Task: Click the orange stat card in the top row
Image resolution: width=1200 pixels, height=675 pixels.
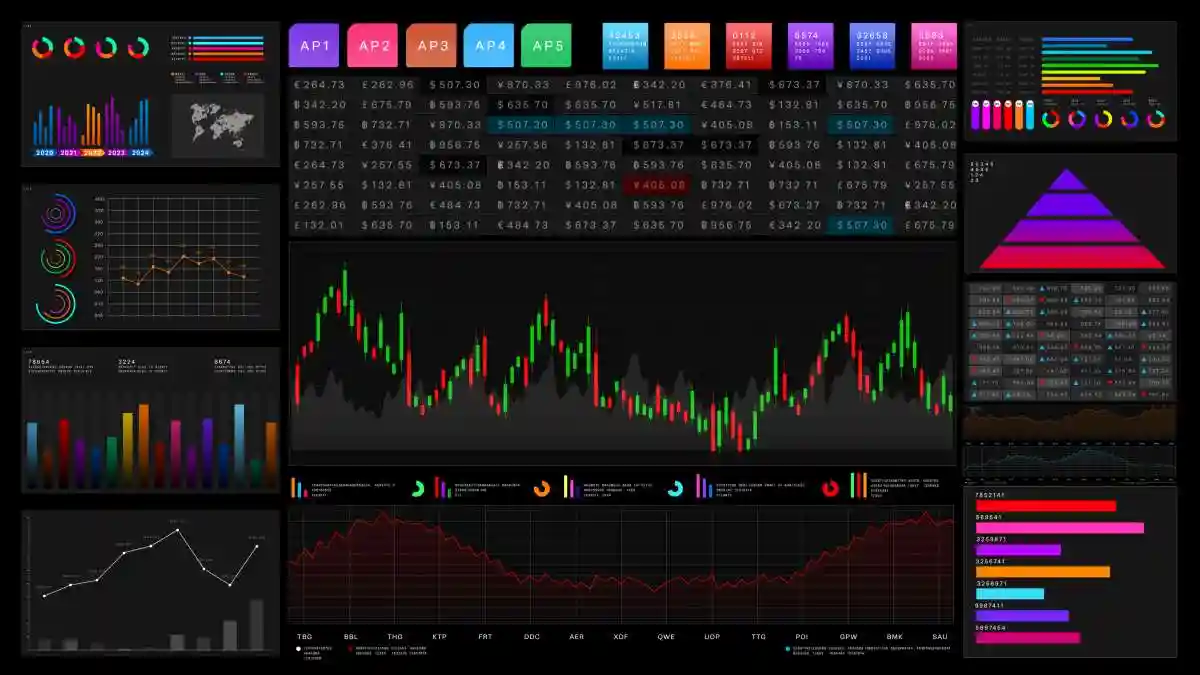Action: [x=687, y=46]
